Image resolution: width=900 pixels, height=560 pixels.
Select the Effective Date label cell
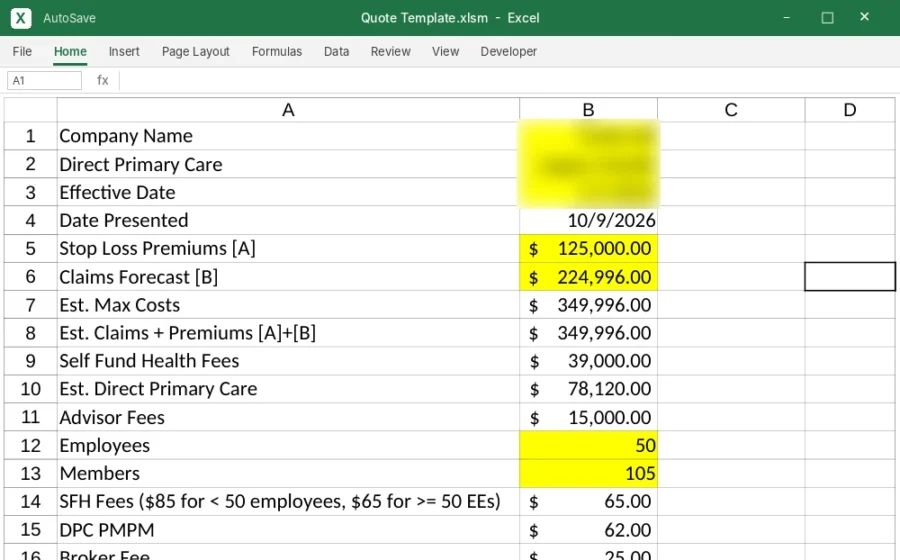point(288,192)
